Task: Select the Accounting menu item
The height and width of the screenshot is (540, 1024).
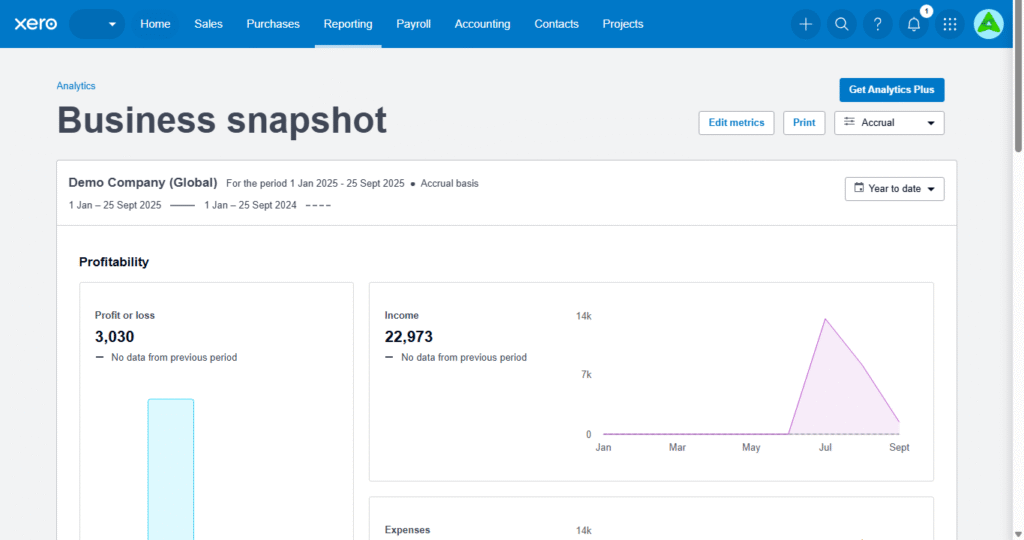Action: pos(482,24)
